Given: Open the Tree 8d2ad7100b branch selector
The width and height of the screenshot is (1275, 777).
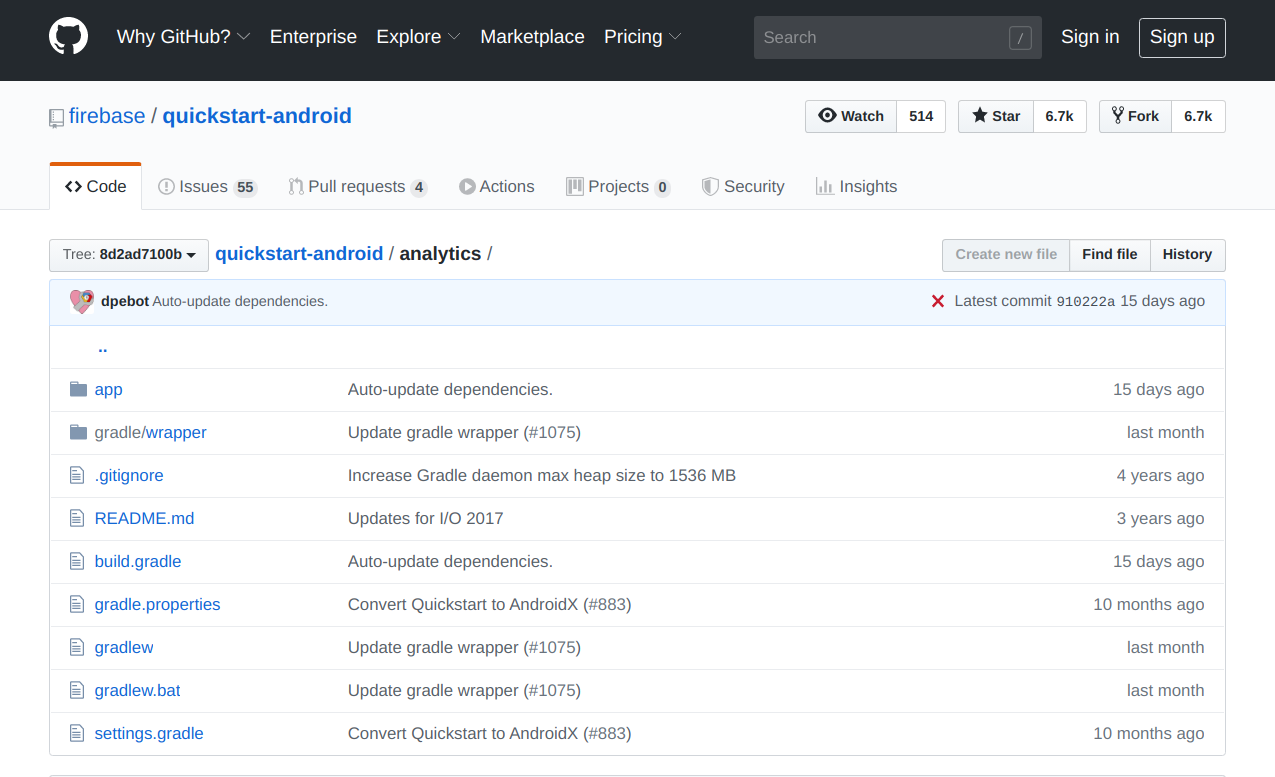Looking at the screenshot, I should coord(129,255).
